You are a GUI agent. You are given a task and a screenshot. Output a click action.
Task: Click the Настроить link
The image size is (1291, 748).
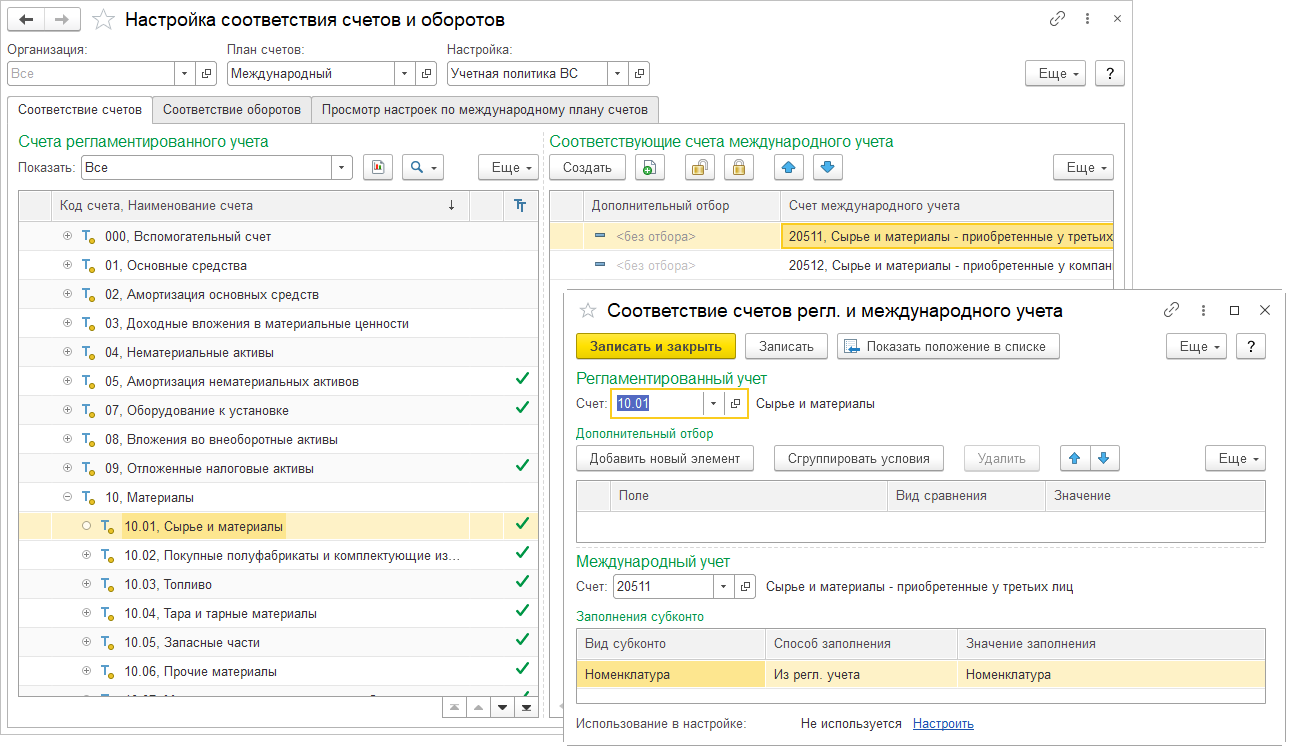tap(943, 723)
